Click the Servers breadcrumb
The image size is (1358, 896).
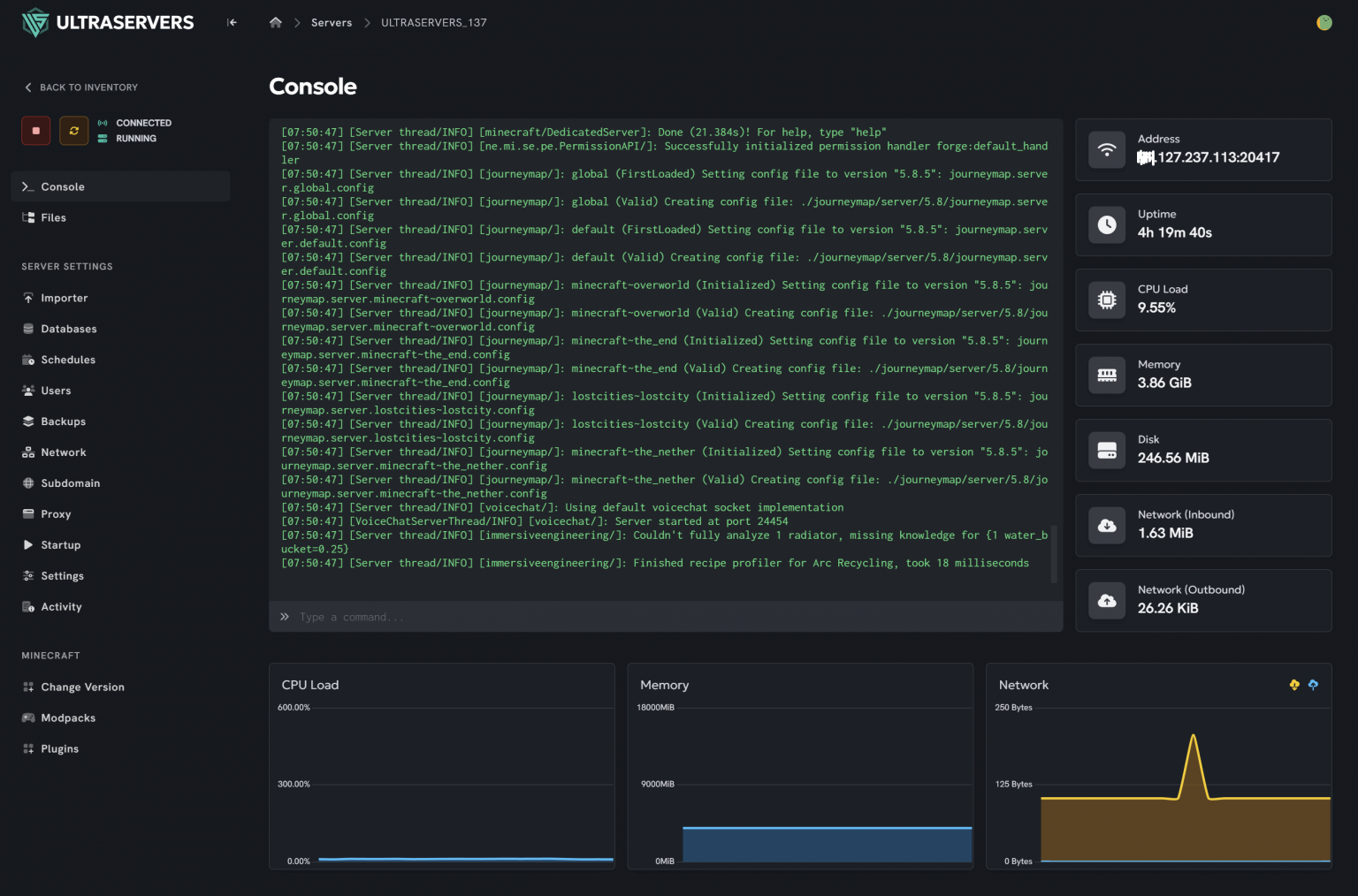pos(332,22)
